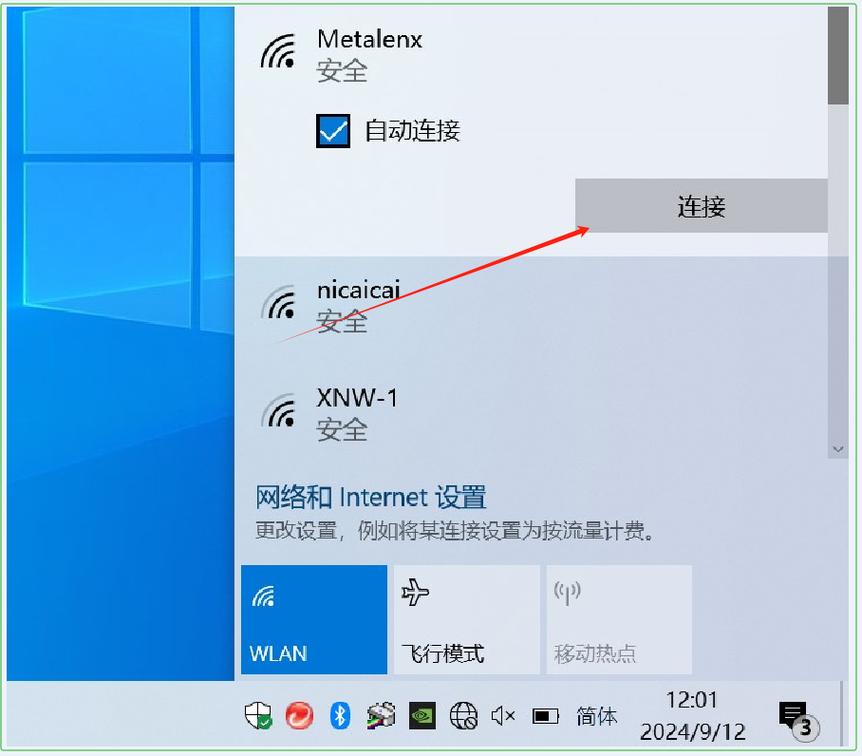Open the Bluetooth tray icon
Image resolution: width=862 pixels, height=756 pixels.
(339, 716)
